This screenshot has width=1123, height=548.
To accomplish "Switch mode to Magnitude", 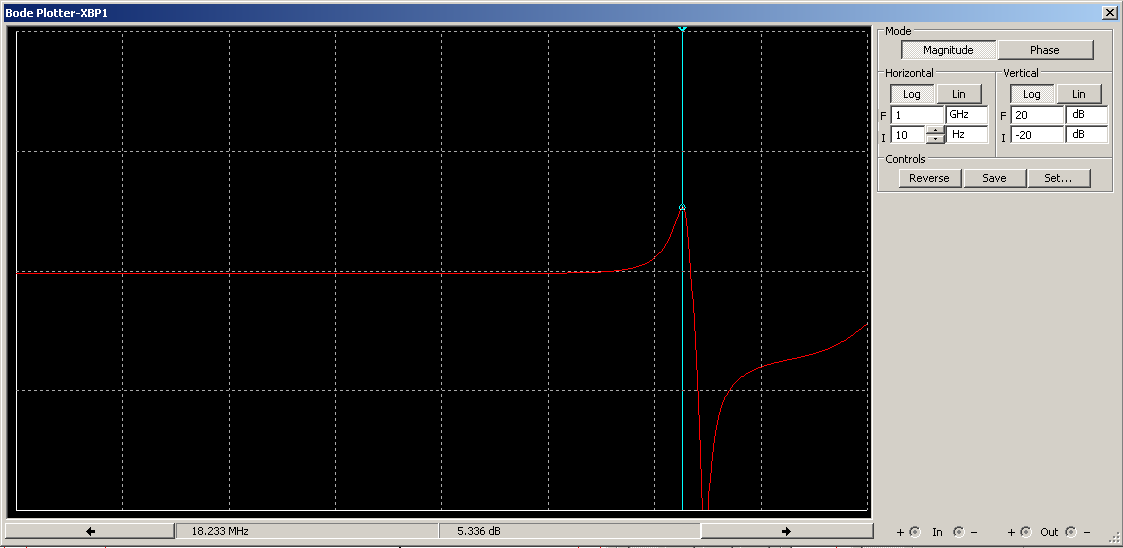I will click(948, 50).
